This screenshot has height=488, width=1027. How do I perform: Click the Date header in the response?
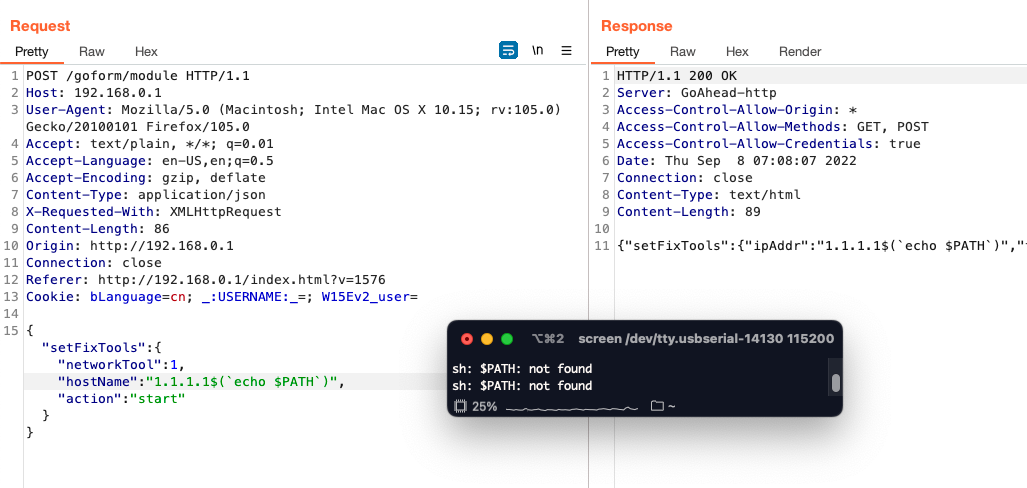(x=737, y=160)
